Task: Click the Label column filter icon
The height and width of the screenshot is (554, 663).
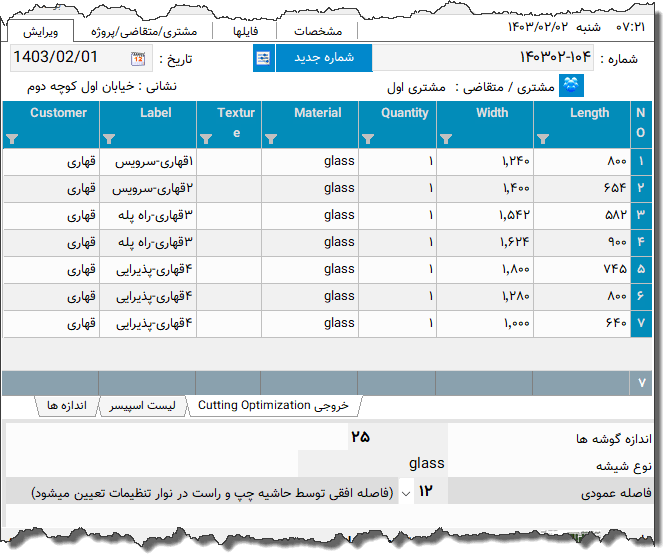Action: click(x=109, y=138)
